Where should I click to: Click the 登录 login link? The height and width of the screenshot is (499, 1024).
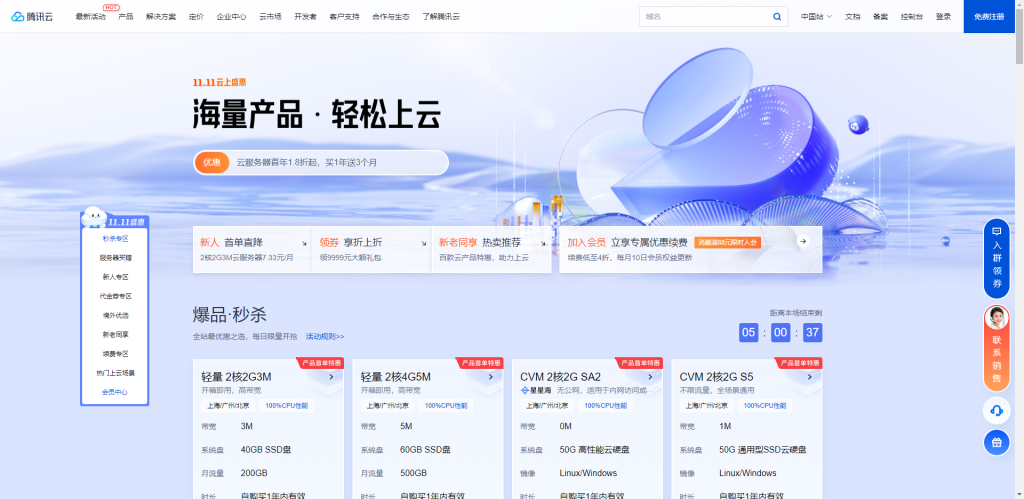[x=943, y=16]
